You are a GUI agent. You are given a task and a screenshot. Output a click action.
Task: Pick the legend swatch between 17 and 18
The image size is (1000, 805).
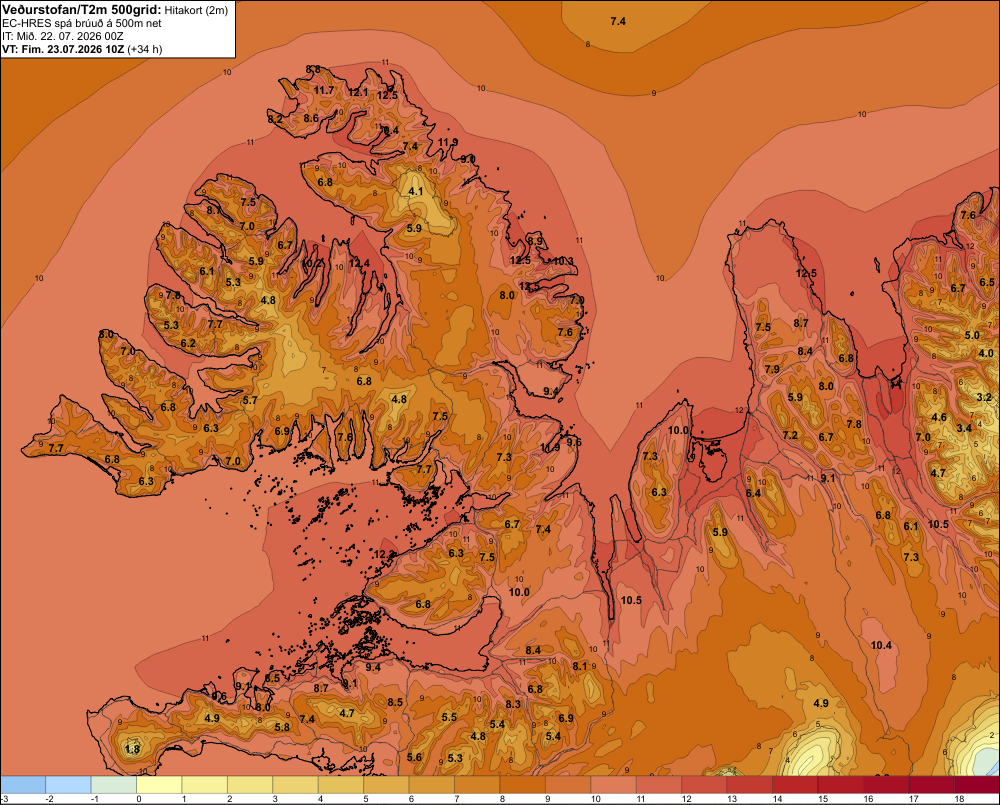point(932,785)
